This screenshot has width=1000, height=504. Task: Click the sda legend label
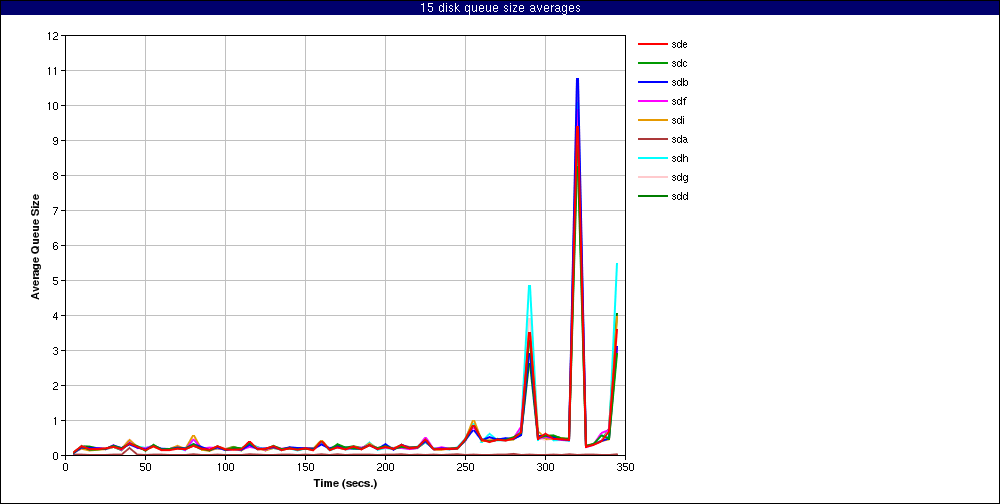(679, 139)
